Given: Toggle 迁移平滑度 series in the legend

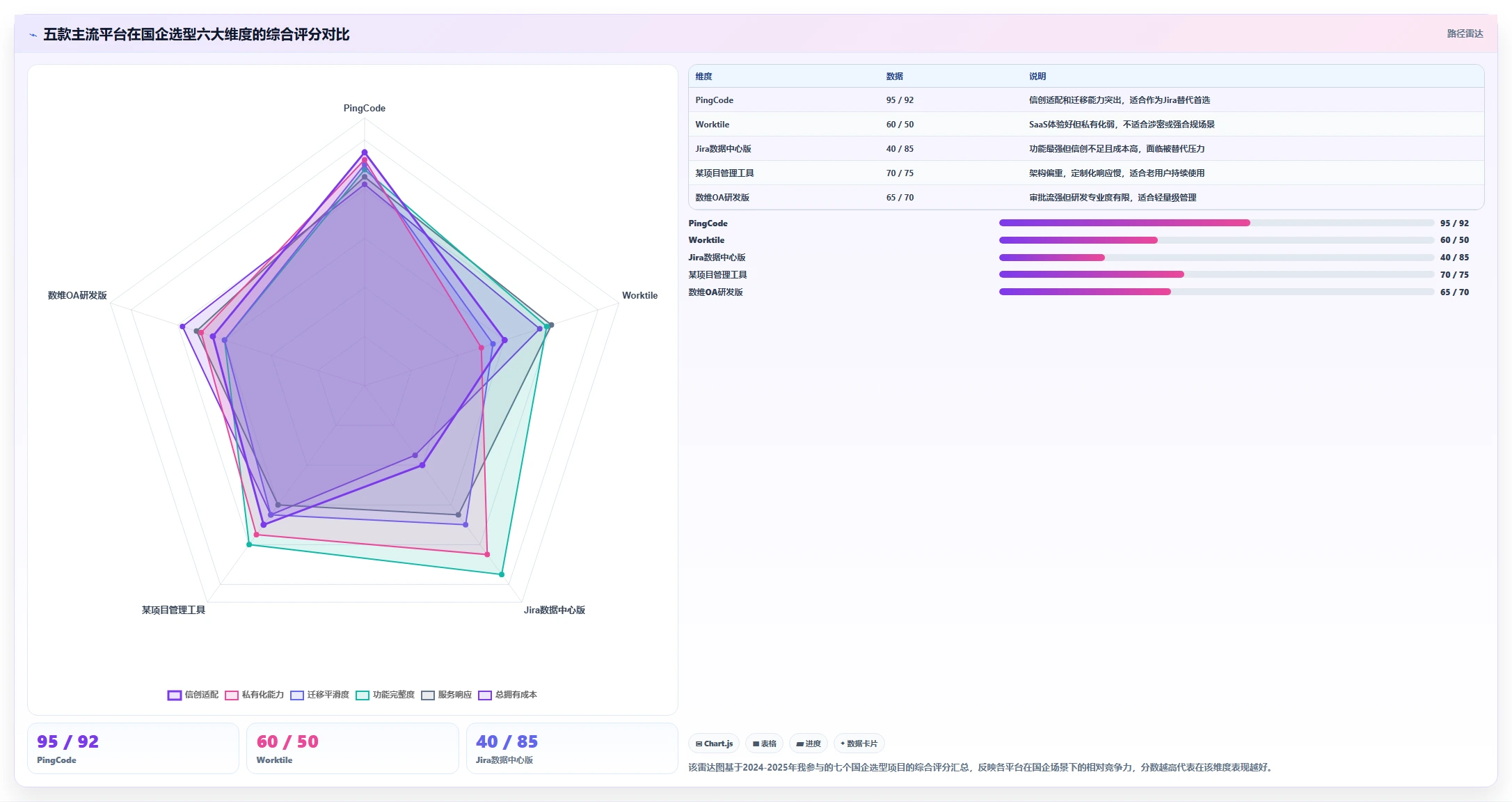Looking at the screenshot, I should pos(320,695).
